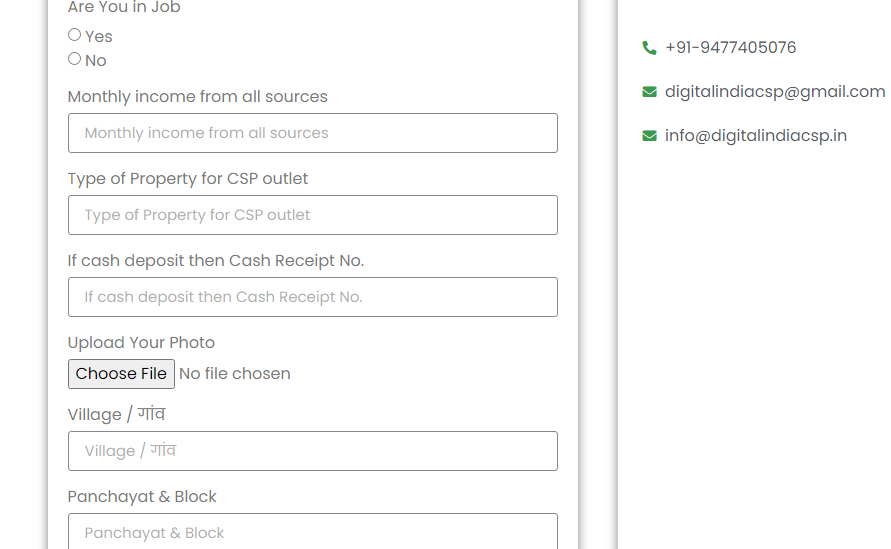The width and height of the screenshot is (891, 549).
Task: Open the digitalindiacsp@gmail.com email link
Action: pos(775,92)
